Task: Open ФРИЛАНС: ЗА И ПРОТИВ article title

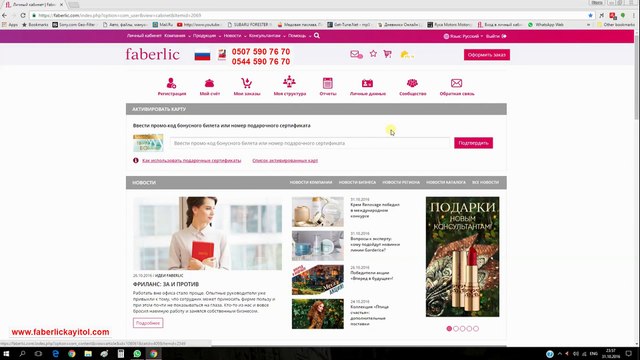Action: click(166, 284)
